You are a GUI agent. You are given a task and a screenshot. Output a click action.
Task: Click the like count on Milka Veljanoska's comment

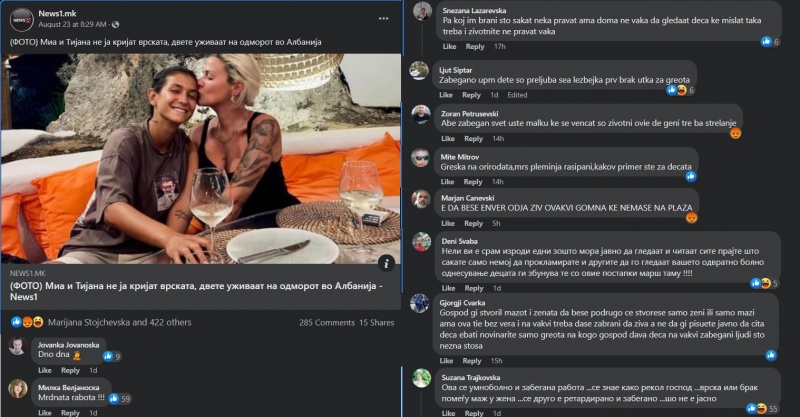(x=120, y=399)
